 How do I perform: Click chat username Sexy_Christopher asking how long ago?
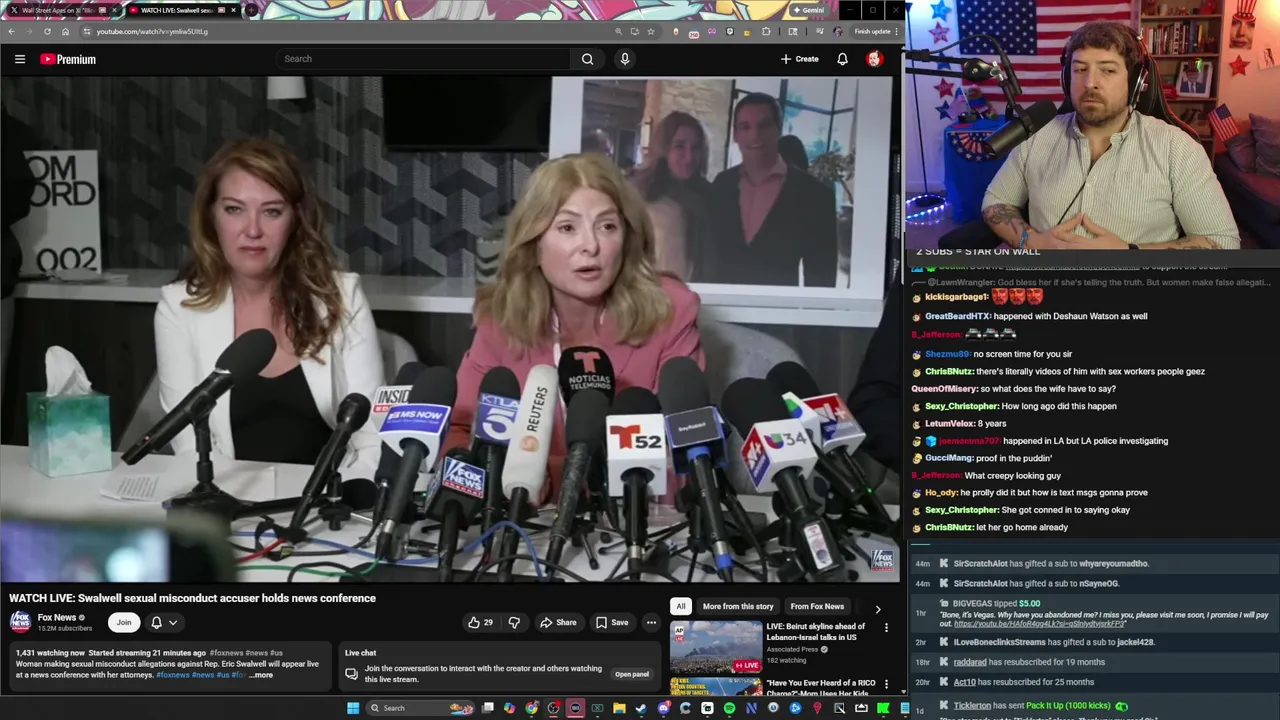[961, 406]
